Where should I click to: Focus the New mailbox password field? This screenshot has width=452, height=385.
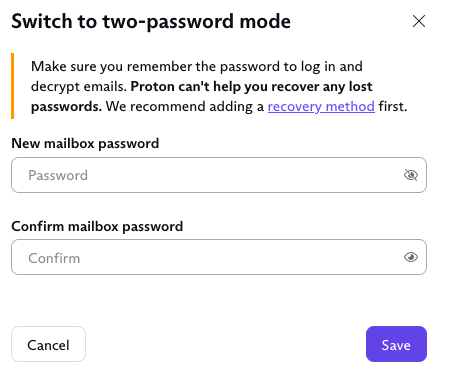click(219, 175)
